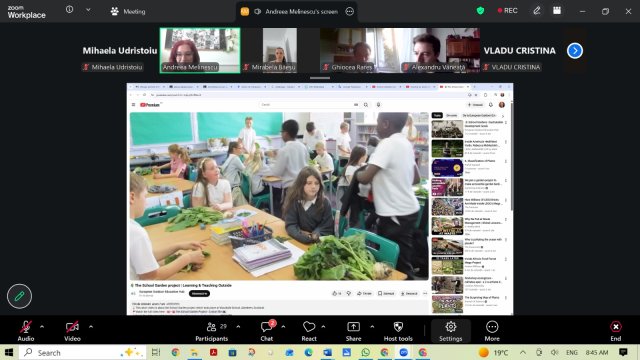
Task: Expand the Chat options caret
Action: pos(283,327)
